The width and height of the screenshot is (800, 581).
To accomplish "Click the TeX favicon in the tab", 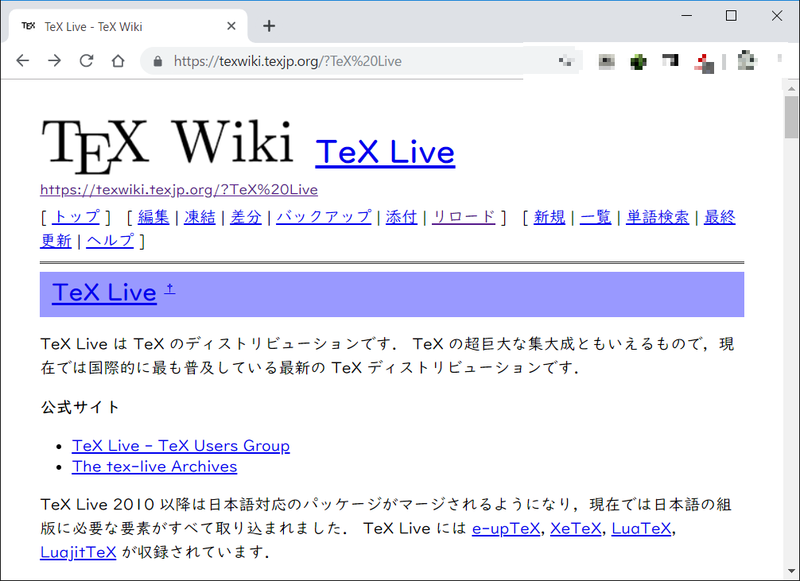I will pyautogui.click(x=29, y=26).
